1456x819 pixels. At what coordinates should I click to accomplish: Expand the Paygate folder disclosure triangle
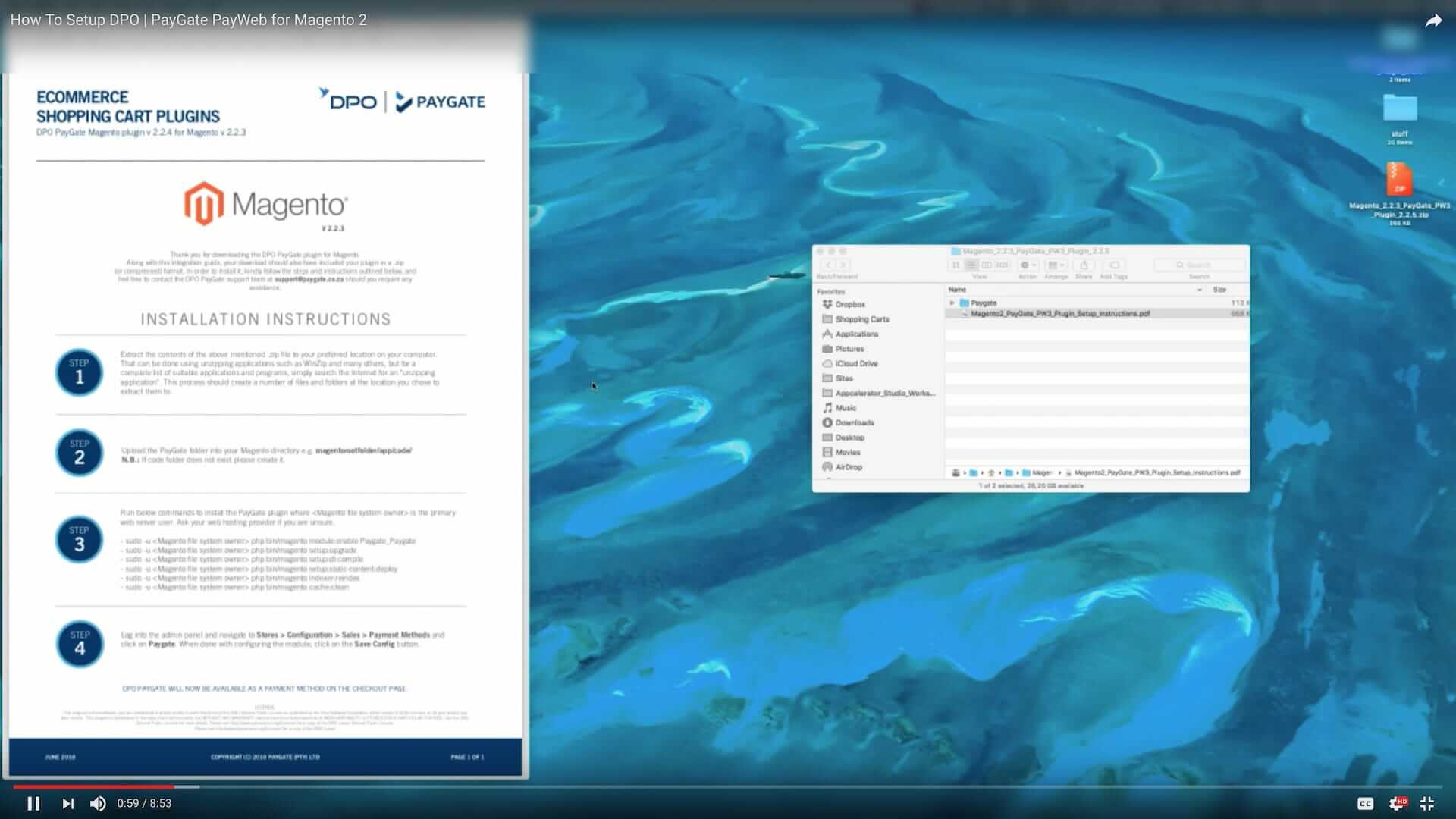[952, 303]
